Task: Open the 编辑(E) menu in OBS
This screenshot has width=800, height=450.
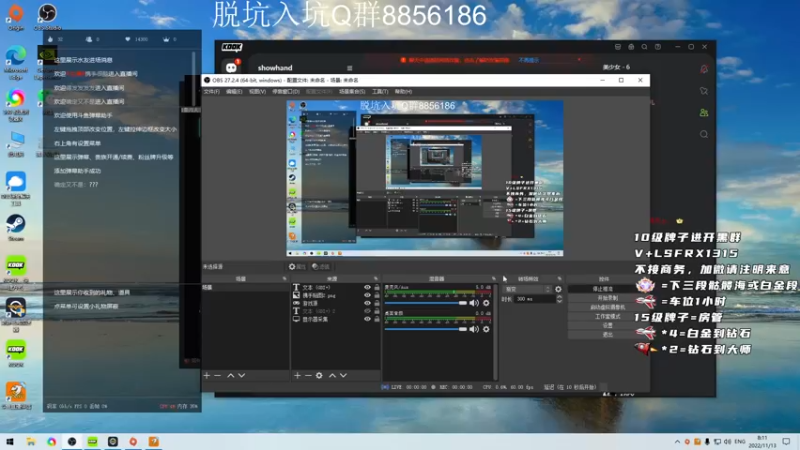Action: click(x=234, y=92)
